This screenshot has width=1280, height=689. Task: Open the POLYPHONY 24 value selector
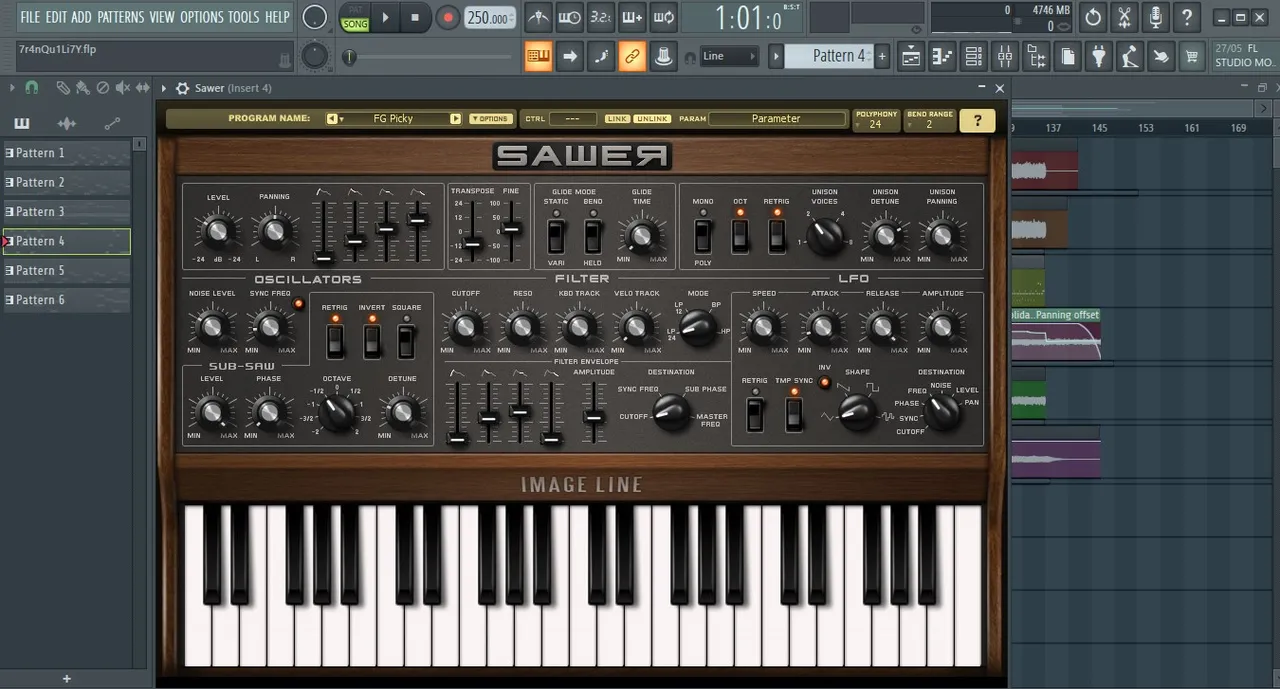(876, 120)
